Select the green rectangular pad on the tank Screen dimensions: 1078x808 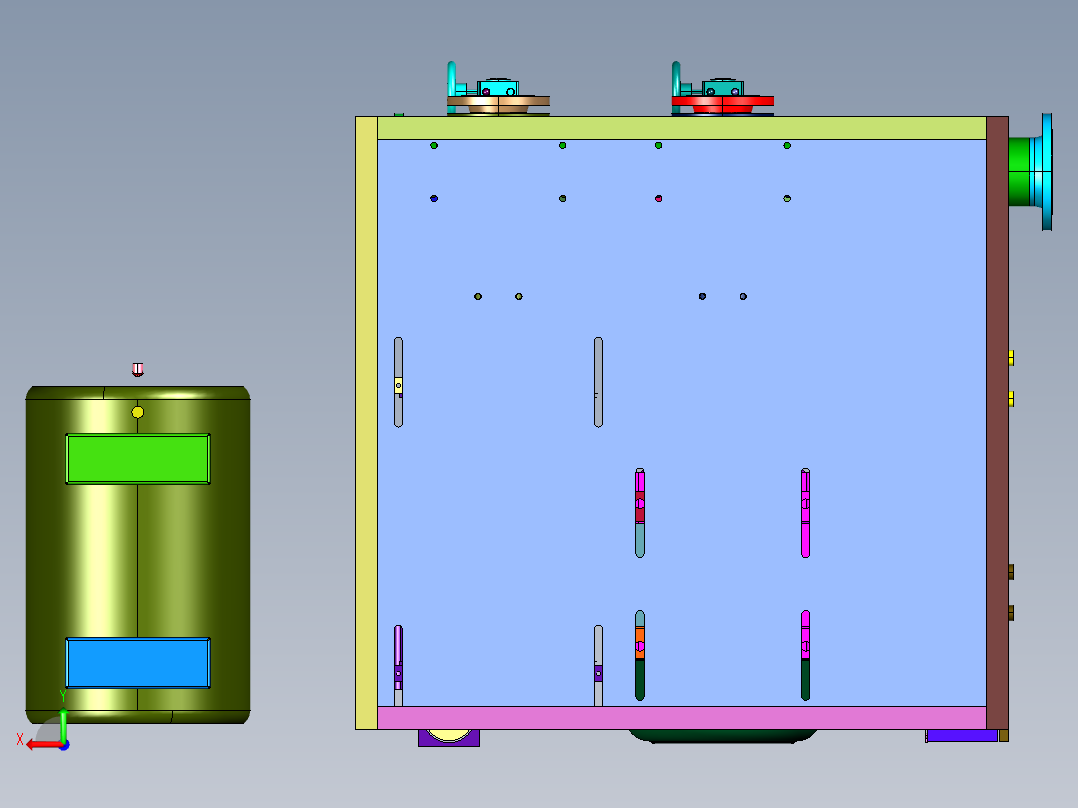tap(138, 459)
